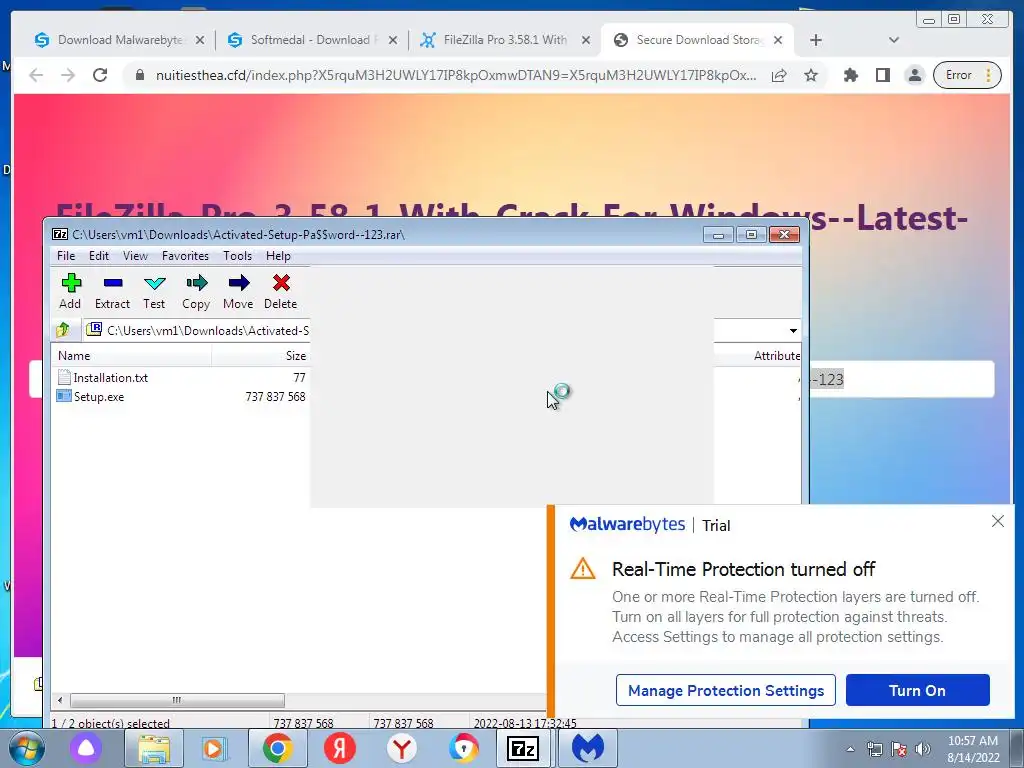Viewport: 1024px width, 768px height.
Task: Open the Action Center flag icon
Action: click(x=898, y=749)
